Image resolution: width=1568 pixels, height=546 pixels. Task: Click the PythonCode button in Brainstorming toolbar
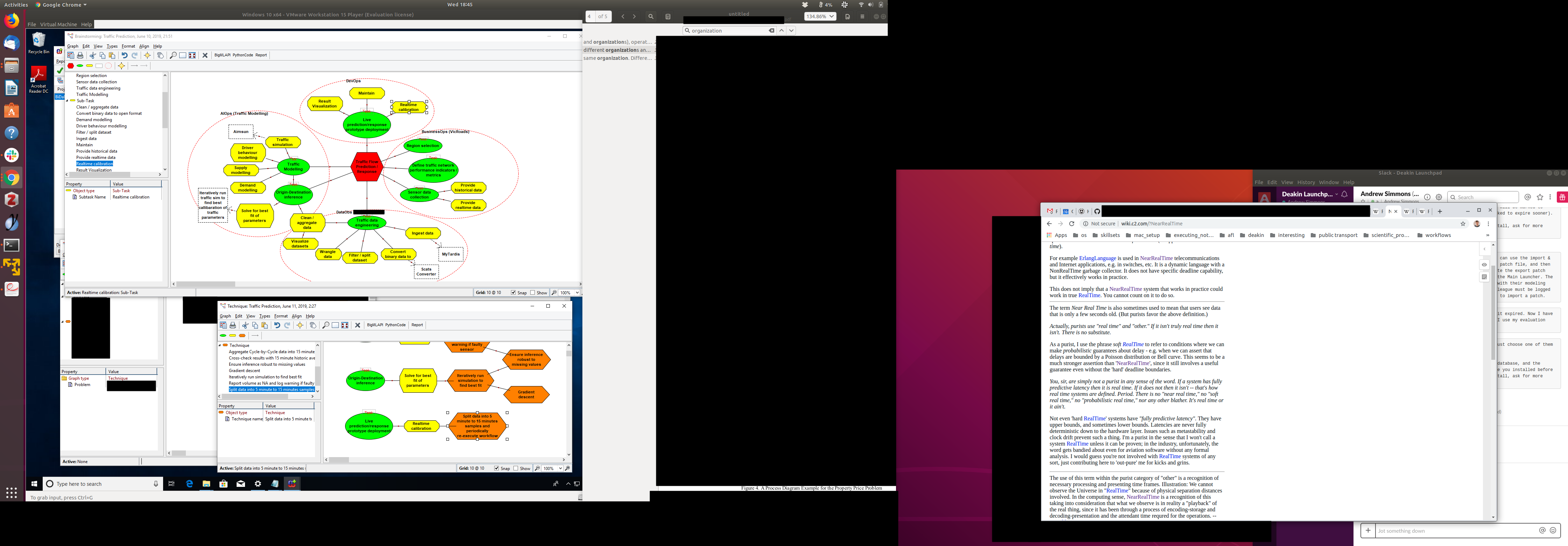(x=242, y=55)
